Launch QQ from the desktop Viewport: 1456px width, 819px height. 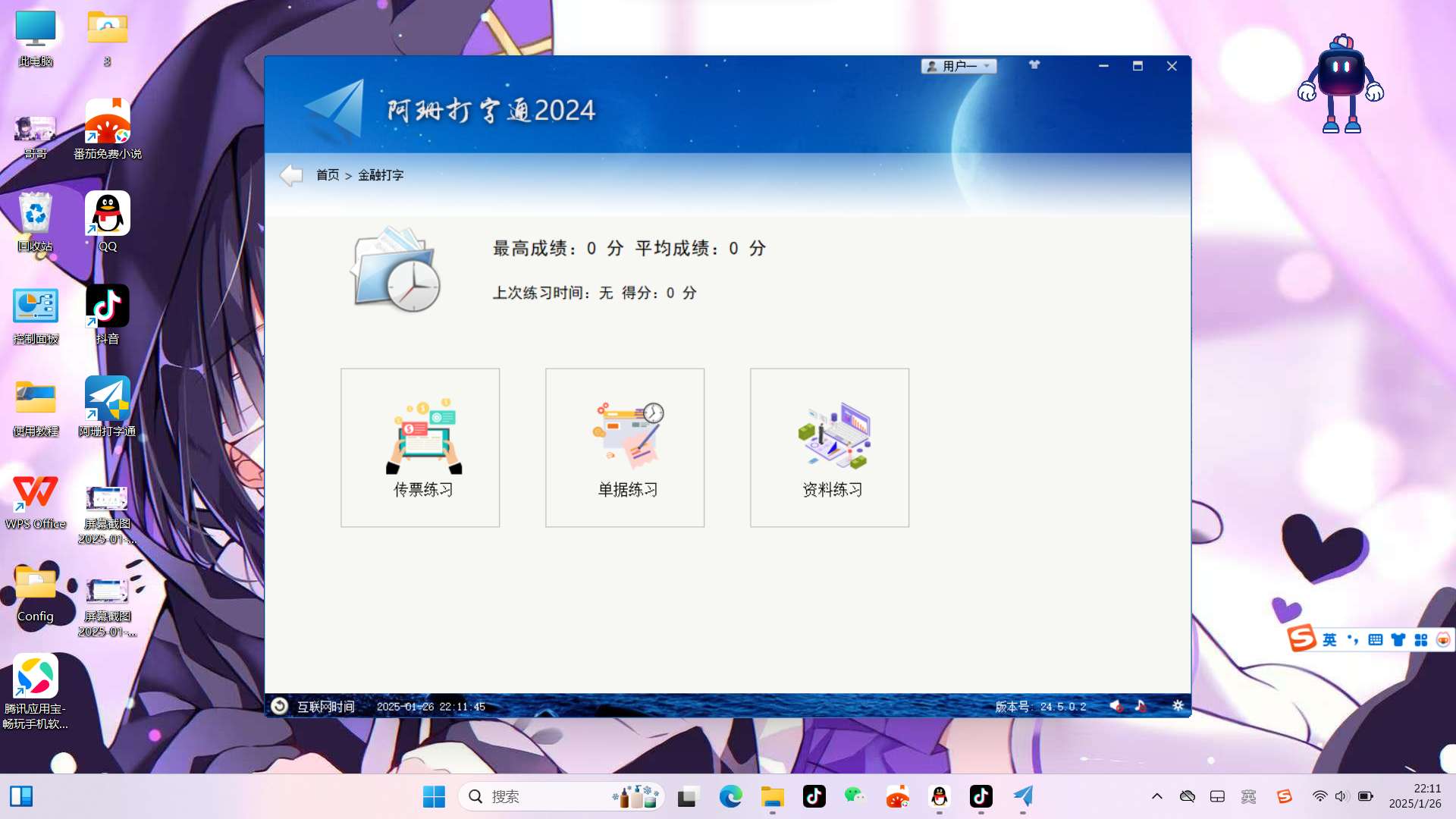click(107, 222)
